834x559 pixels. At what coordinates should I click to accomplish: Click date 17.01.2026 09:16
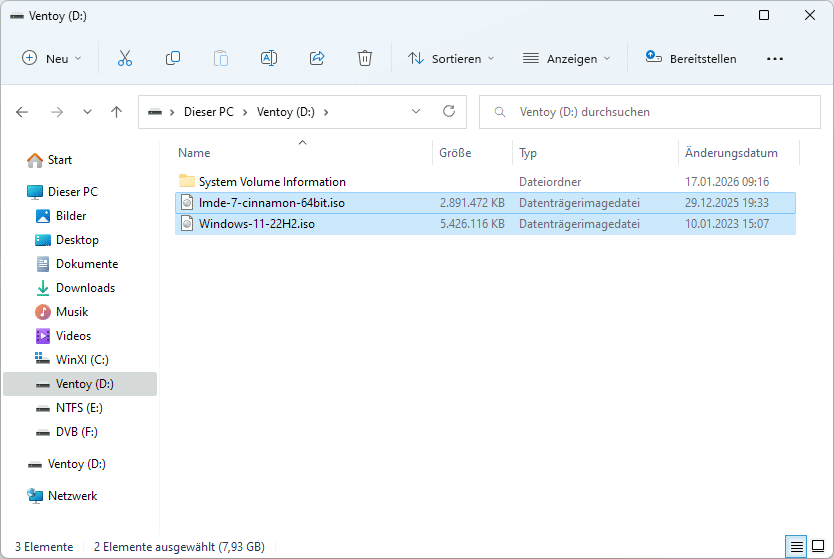click(727, 182)
